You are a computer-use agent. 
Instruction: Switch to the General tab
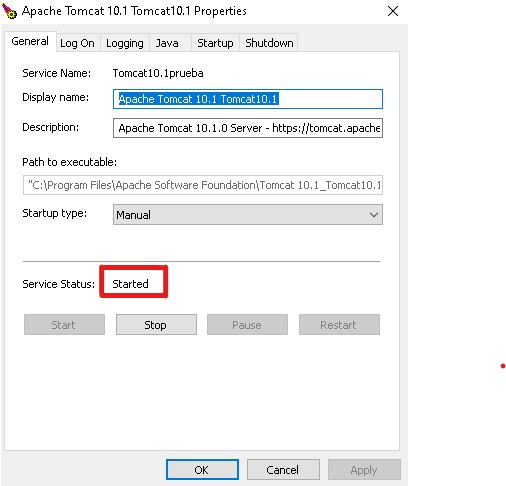30,41
